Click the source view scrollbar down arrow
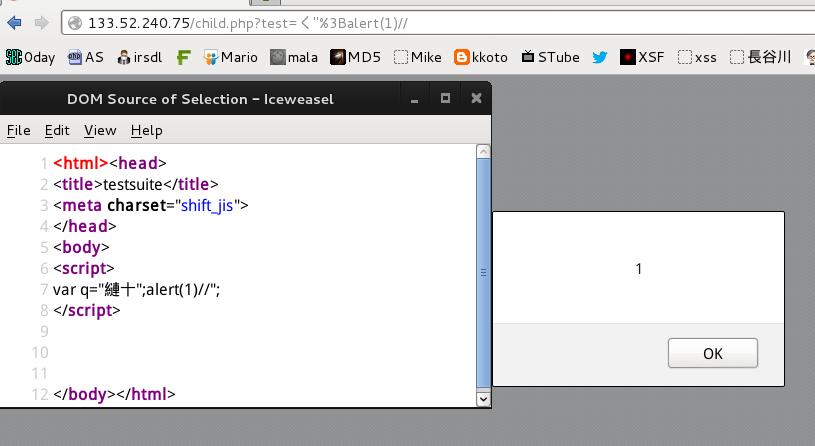The width and height of the screenshot is (815, 446). click(x=483, y=399)
